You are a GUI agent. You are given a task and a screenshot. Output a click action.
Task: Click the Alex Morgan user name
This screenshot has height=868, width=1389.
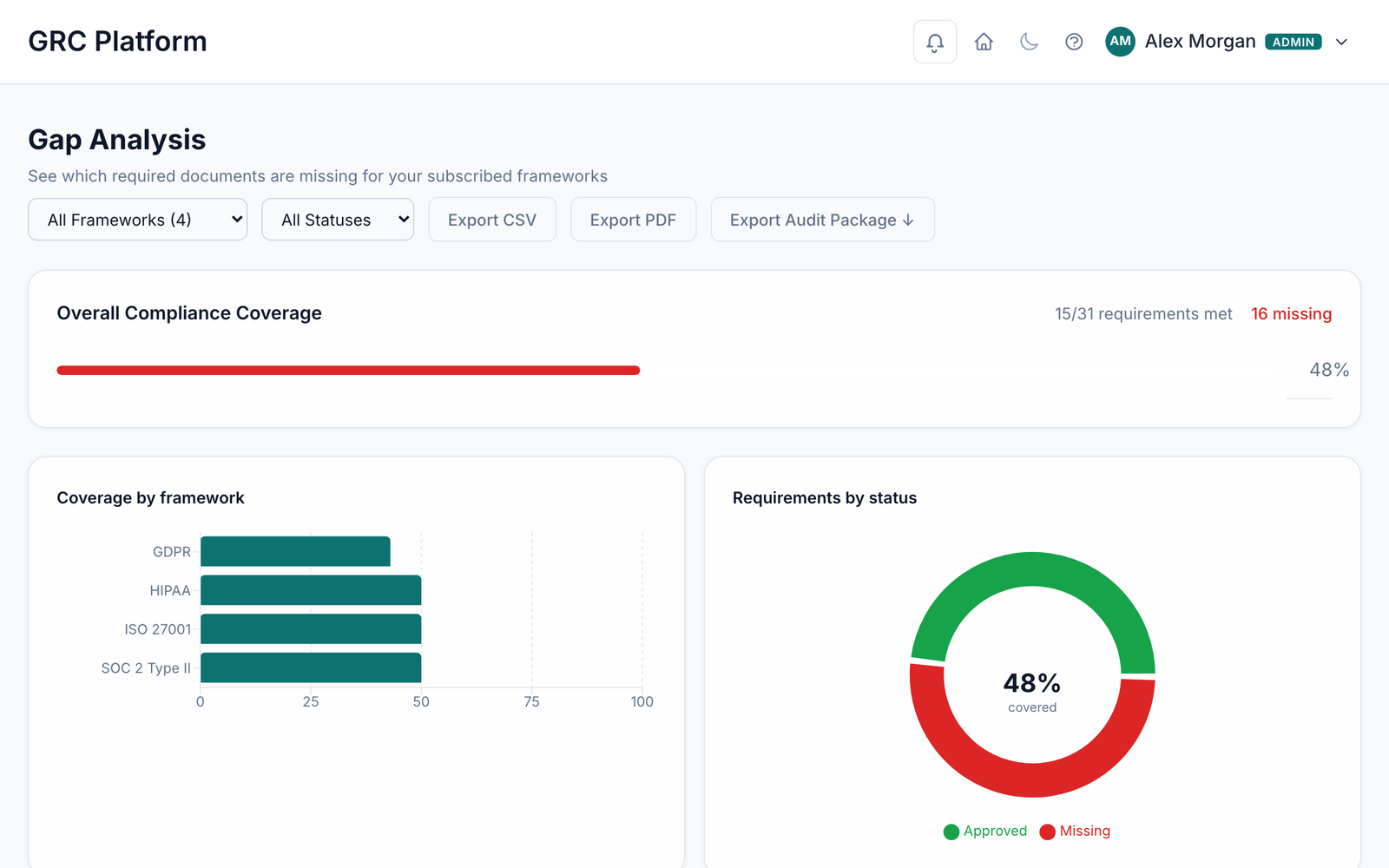coord(1200,42)
